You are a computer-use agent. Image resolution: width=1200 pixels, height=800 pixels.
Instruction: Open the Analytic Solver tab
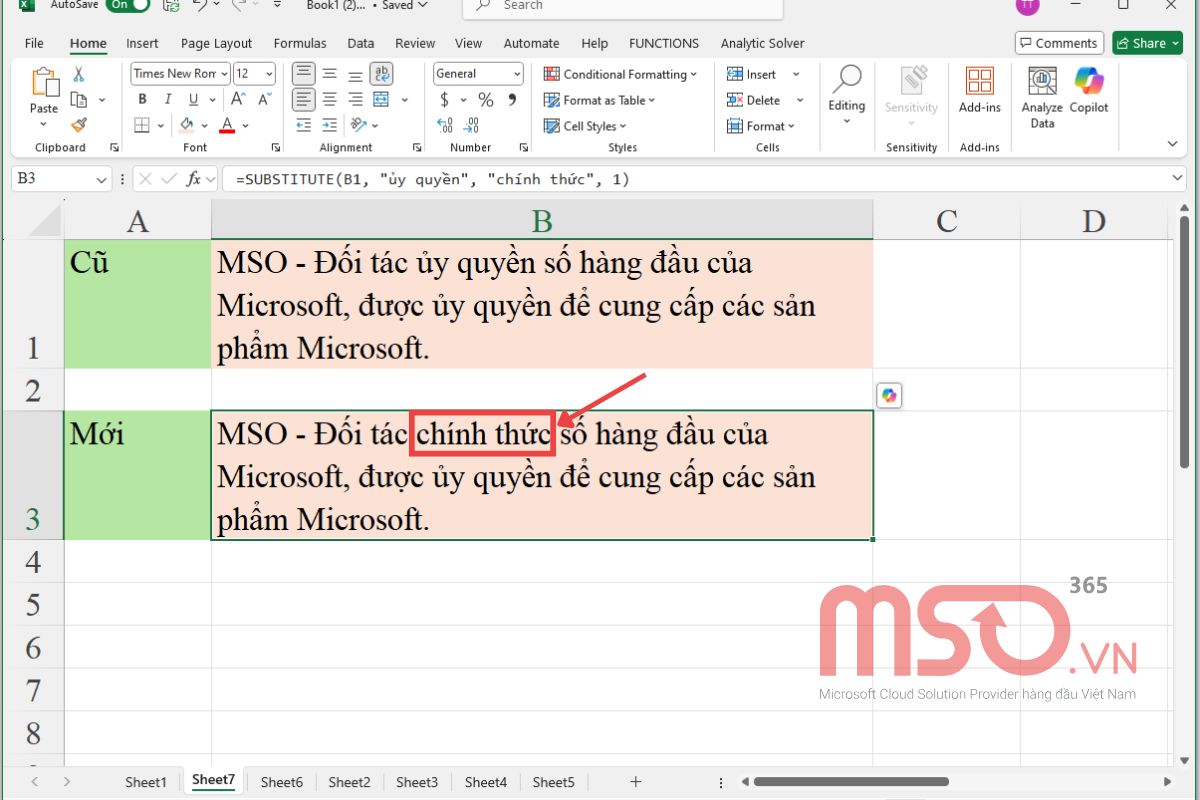coord(762,43)
